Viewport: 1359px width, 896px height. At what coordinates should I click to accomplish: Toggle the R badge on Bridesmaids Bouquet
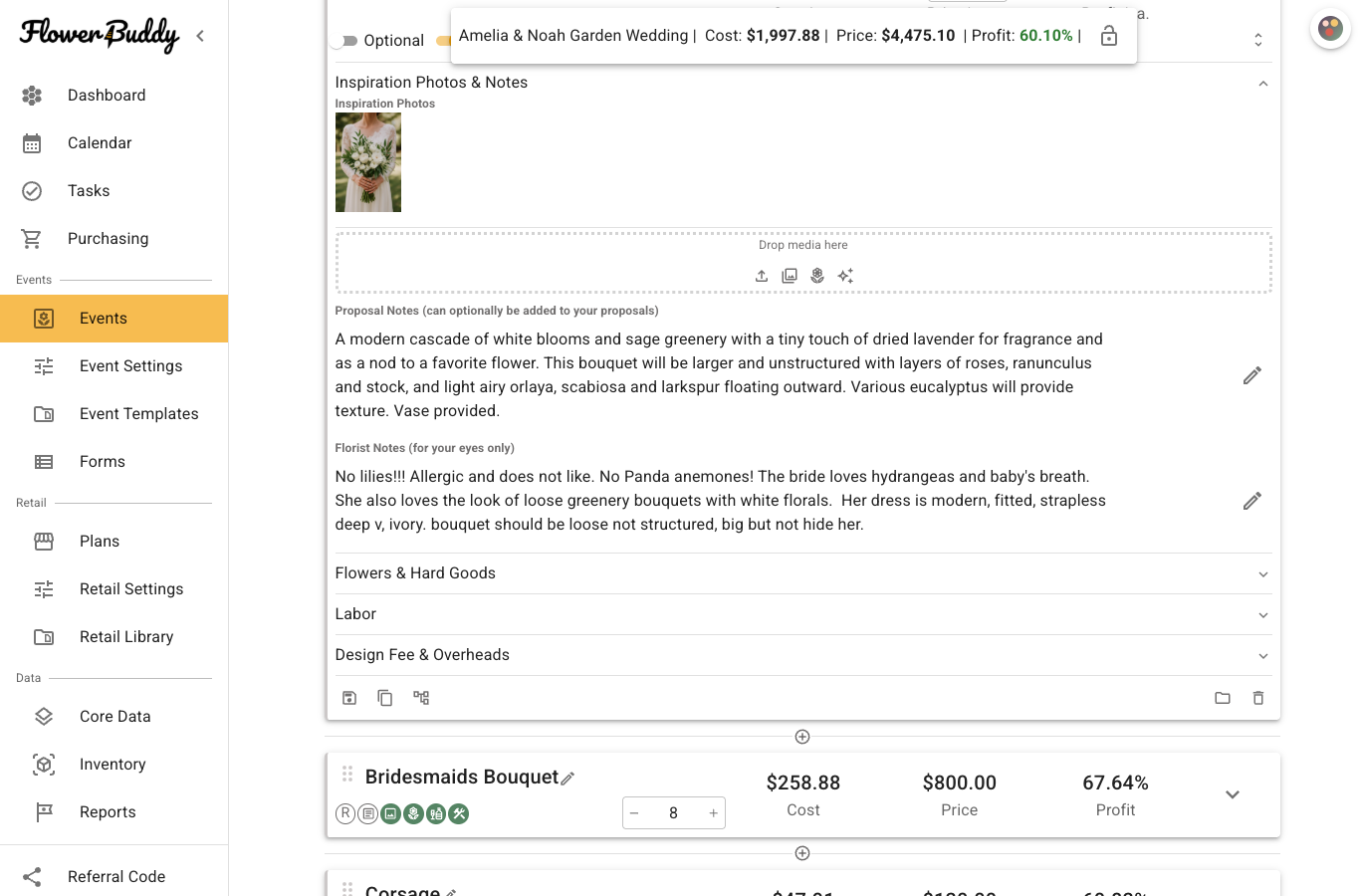[345, 813]
